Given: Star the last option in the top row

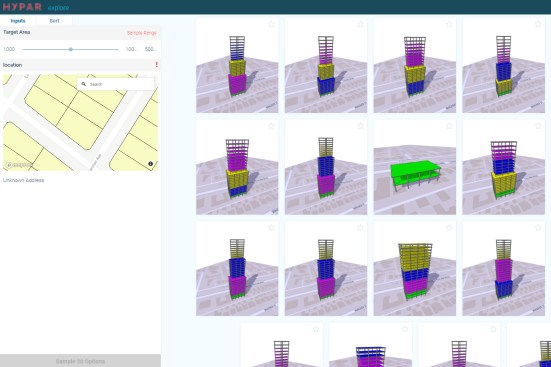Looking at the screenshot, I should (538, 24).
